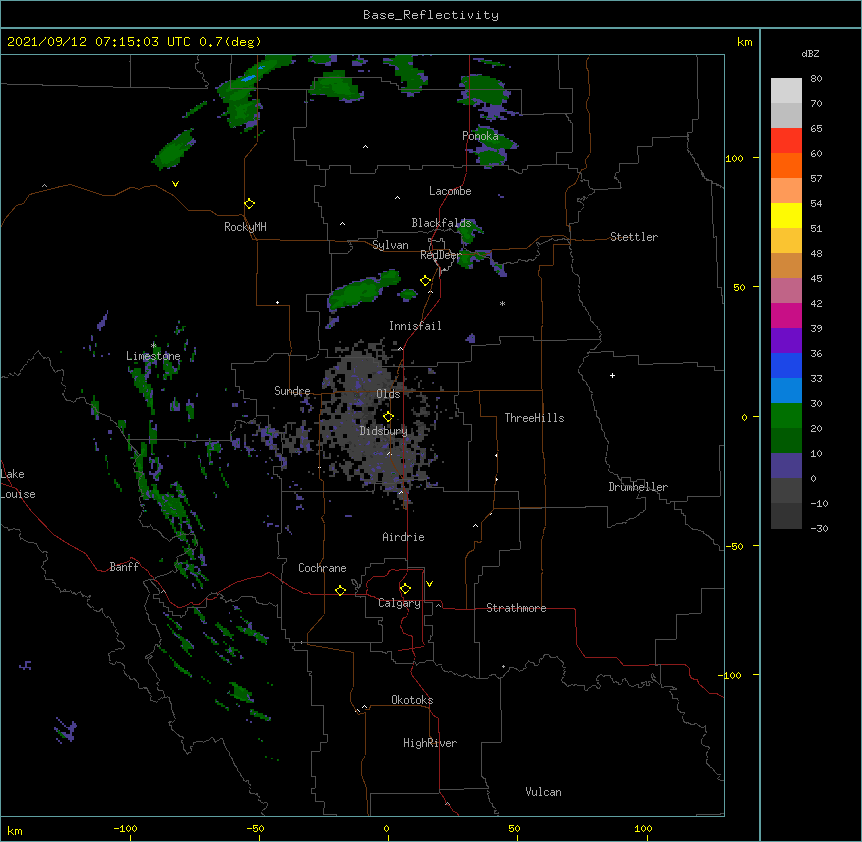Image resolution: width=862 pixels, height=842 pixels.
Task: Click the Lake Louise label
Action: (x=18, y=484)
